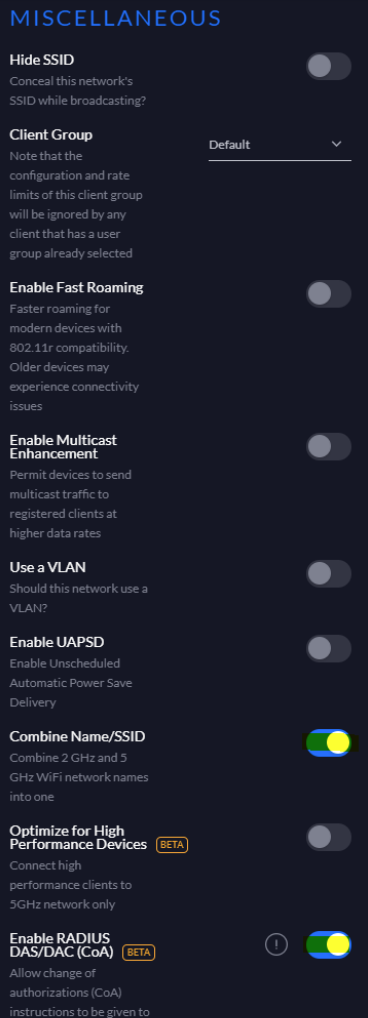This screenshot has width=368, height=1018.
Task: Click the info icon beside RADIUS DAS/DAC
Action: (276, 944)
